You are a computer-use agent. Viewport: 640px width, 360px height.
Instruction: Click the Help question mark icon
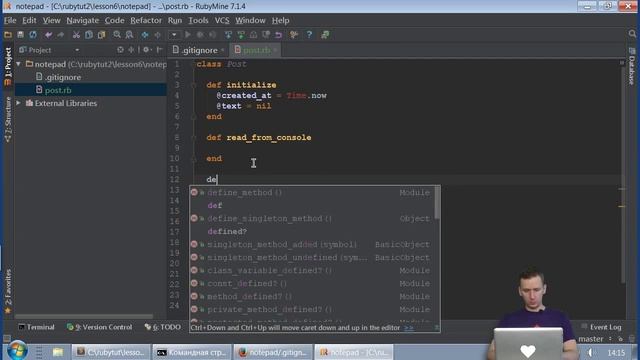[309, 35]
